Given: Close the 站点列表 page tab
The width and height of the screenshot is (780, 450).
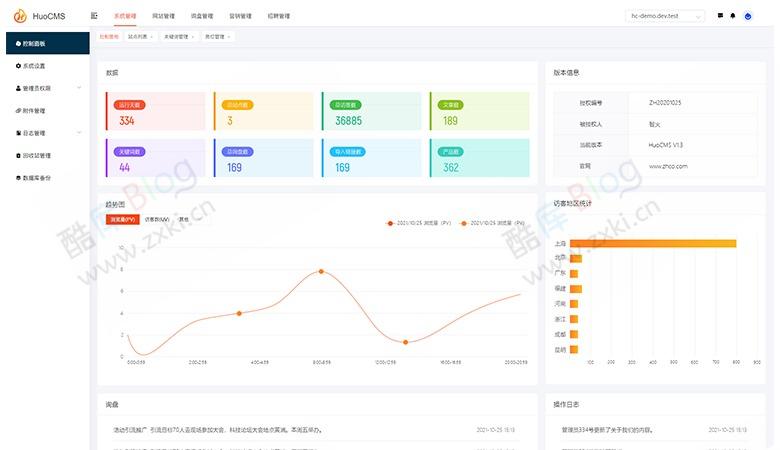Looking at the screenshot, I should click(x=151, y=37).
